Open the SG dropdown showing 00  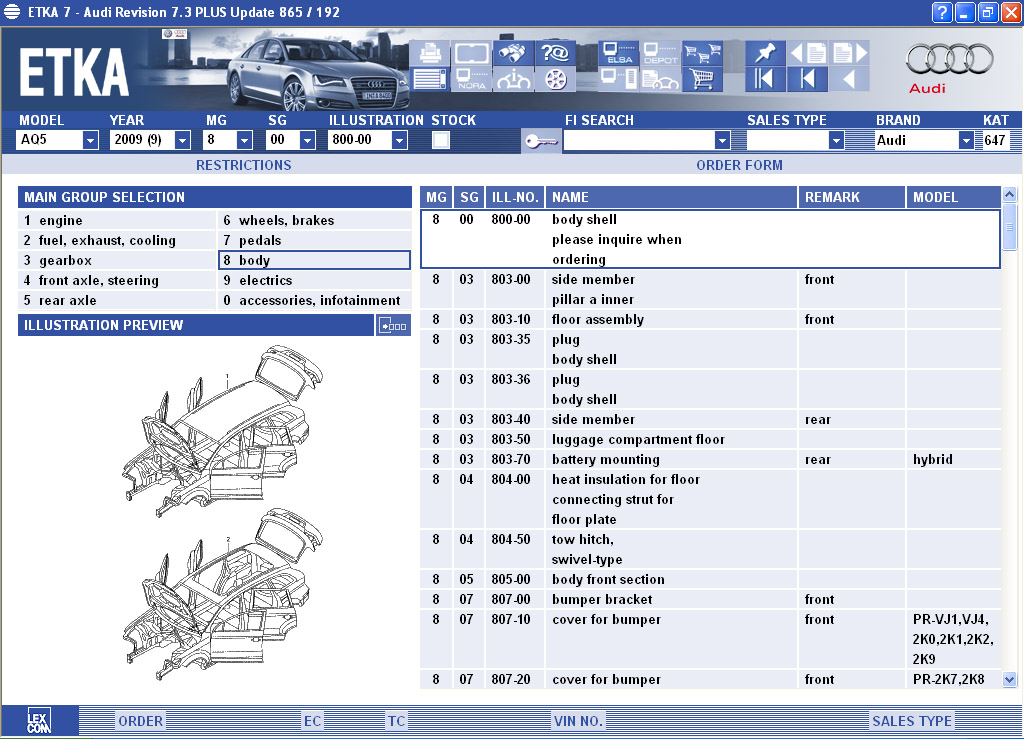pyautogui.click(x=291, y=140)
